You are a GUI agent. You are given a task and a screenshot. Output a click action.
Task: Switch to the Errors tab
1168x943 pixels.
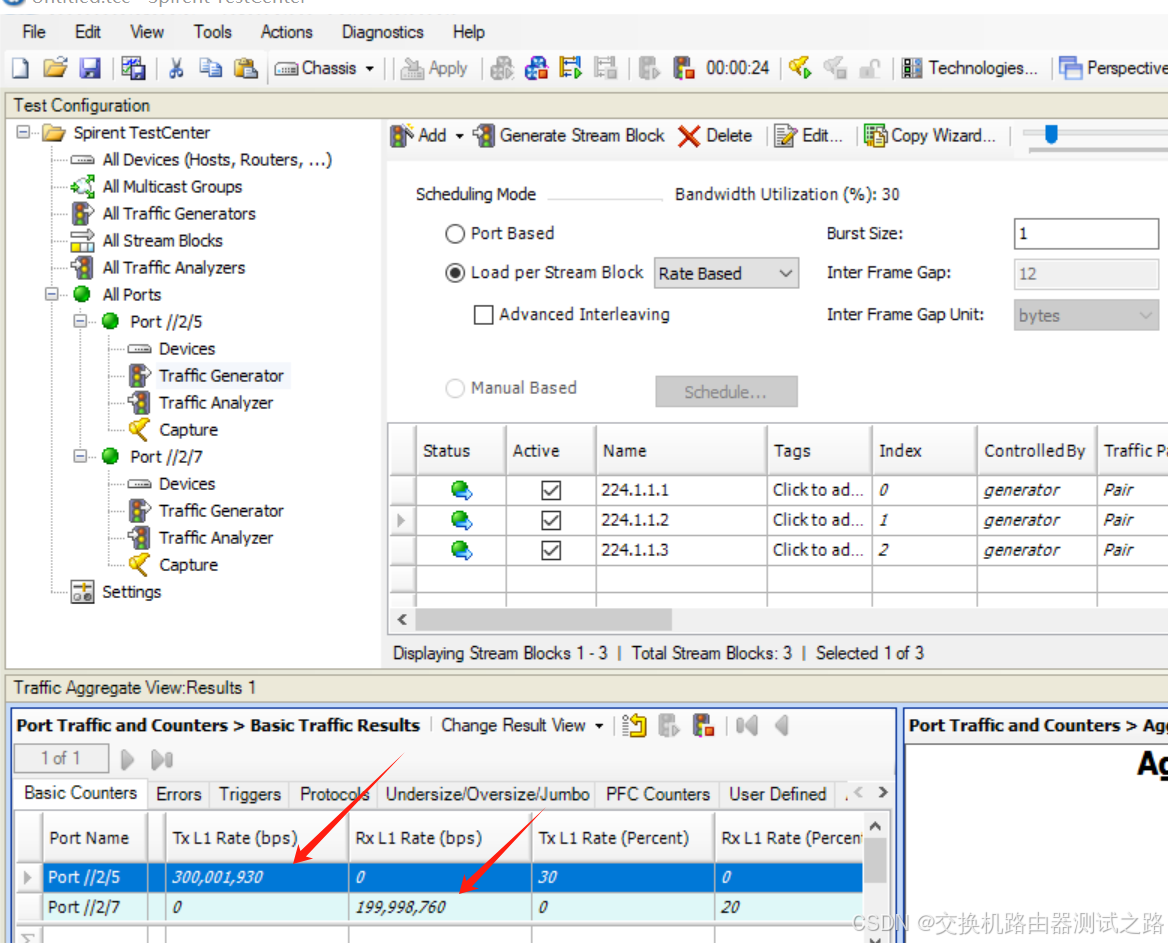[x=179, y=794]
